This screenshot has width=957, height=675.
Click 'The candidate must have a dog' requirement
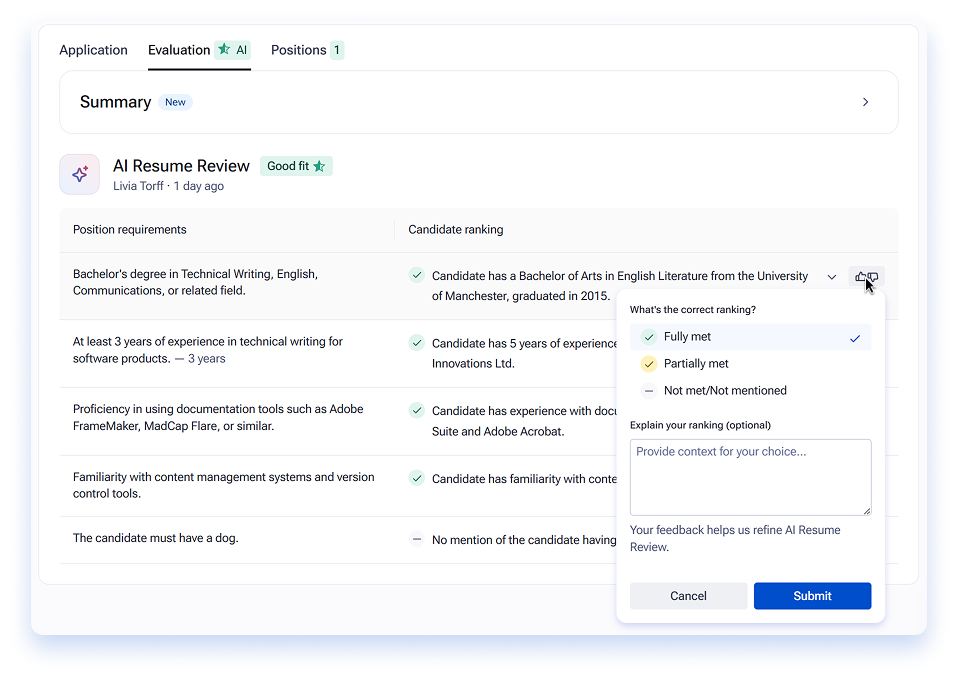pyautogui.click(x=156, y=538)
